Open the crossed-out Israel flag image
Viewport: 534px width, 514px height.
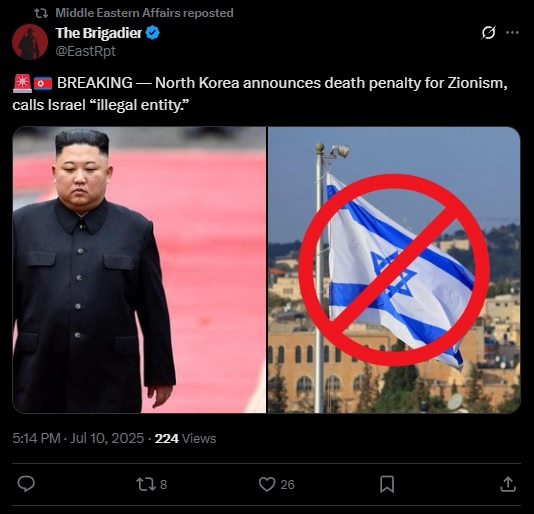tap(394, 270)
